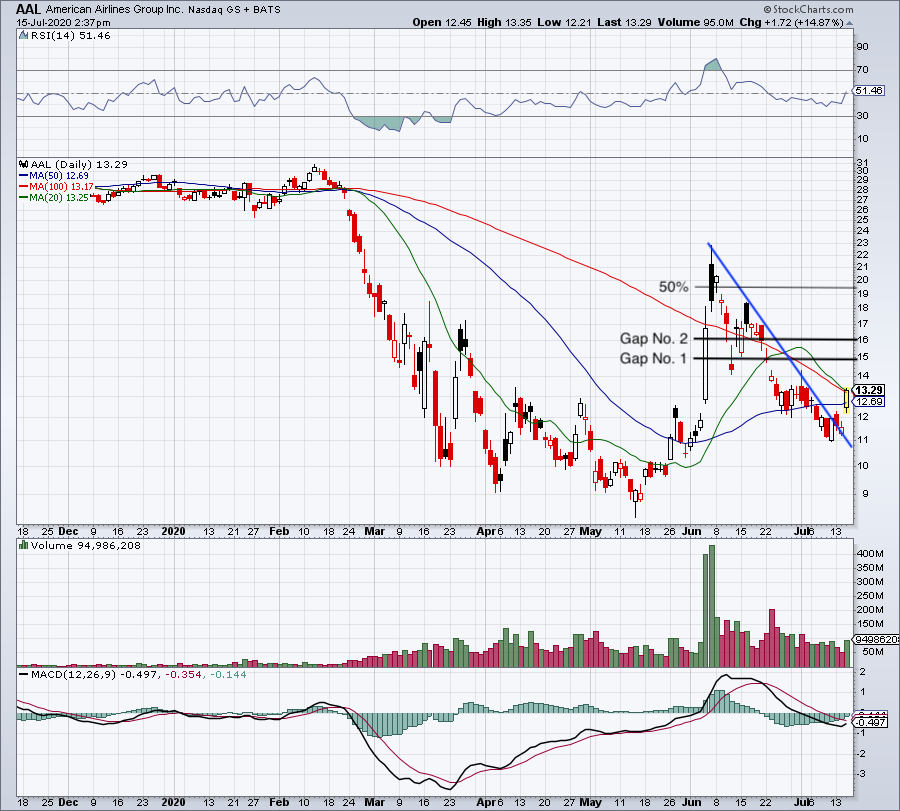Viewport: 900px width, 811px height.
Task: Click the Chg +1.72 (+14.87%) value
Action: coord(792,23)
